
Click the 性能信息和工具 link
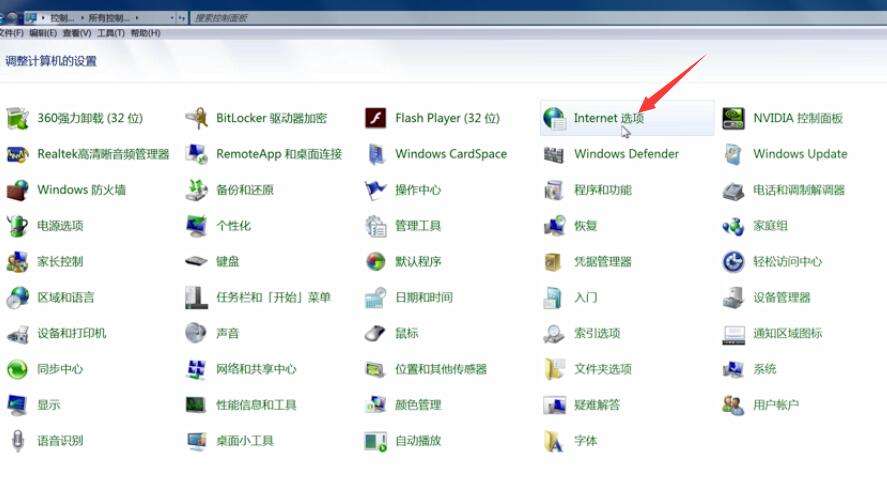tap(256, 405)
